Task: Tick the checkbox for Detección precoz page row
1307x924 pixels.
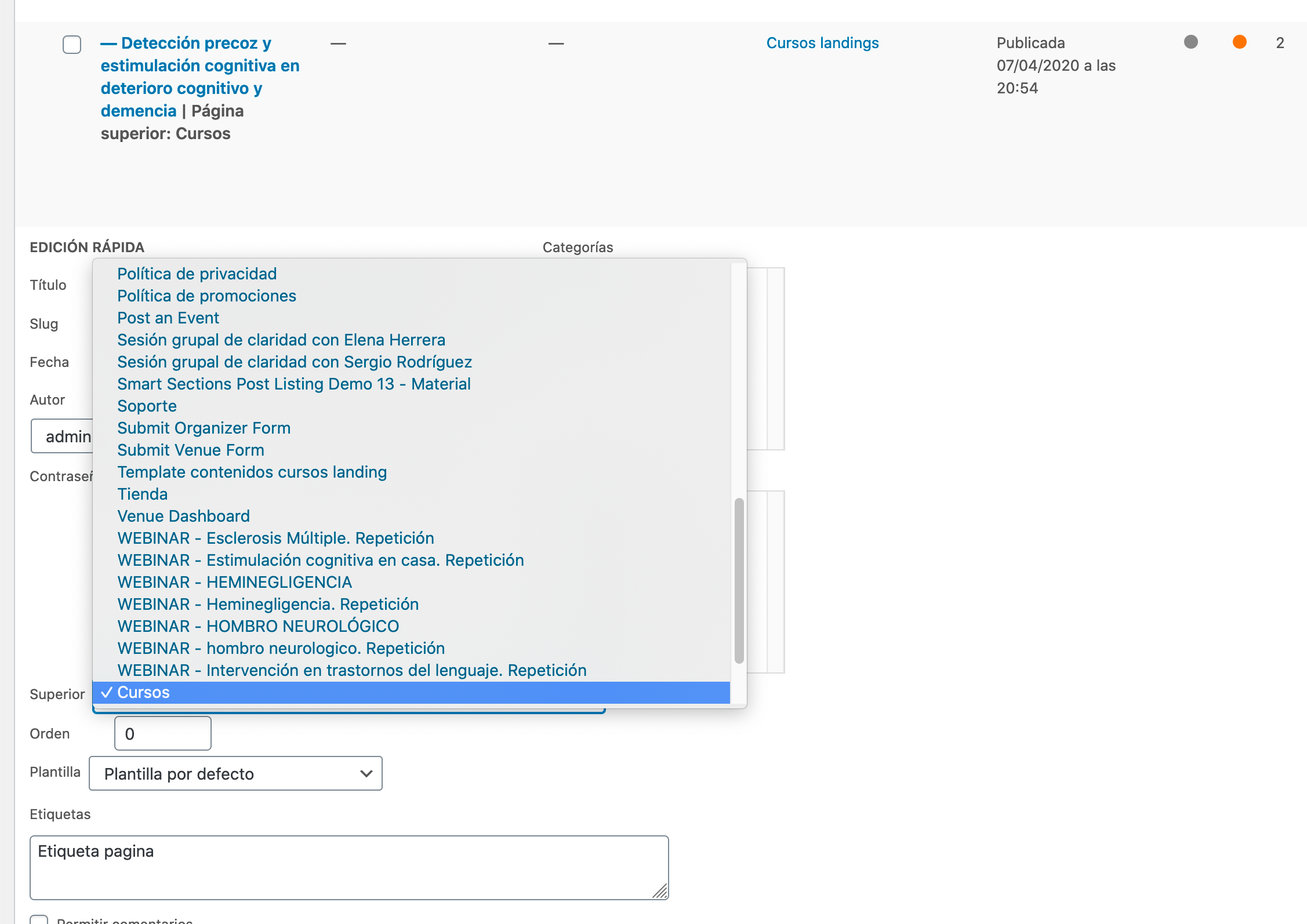Action: pos(72,45)
